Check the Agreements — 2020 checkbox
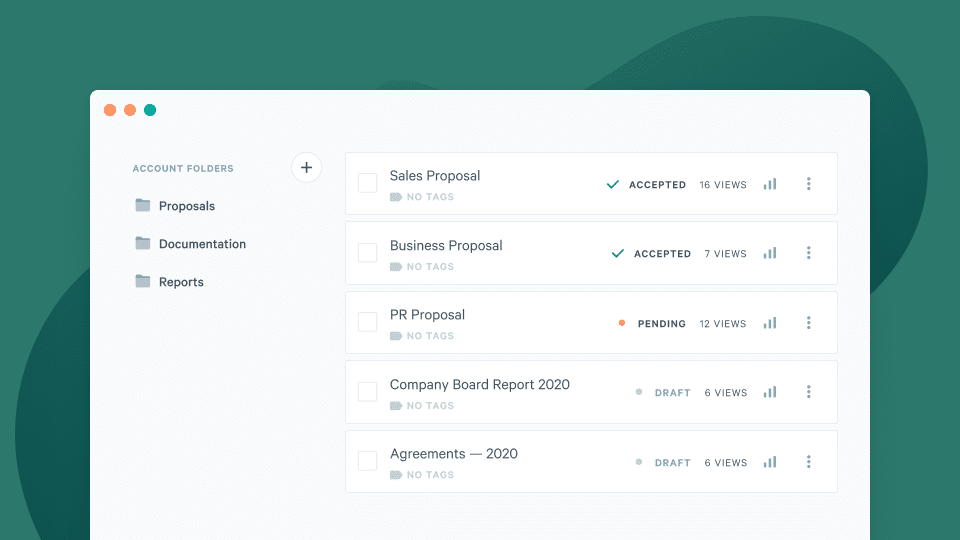Viewport: 960px width, 540px height. tap(368, 461)
